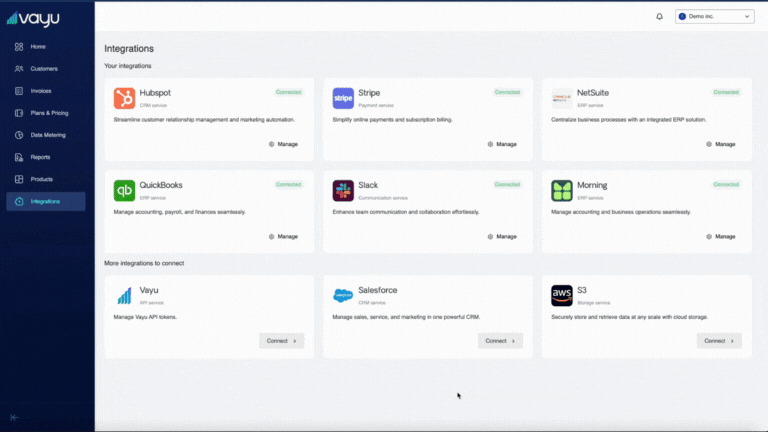Open notifications bell icon
This screenshot has width=768, height=432.
(659, 17)
